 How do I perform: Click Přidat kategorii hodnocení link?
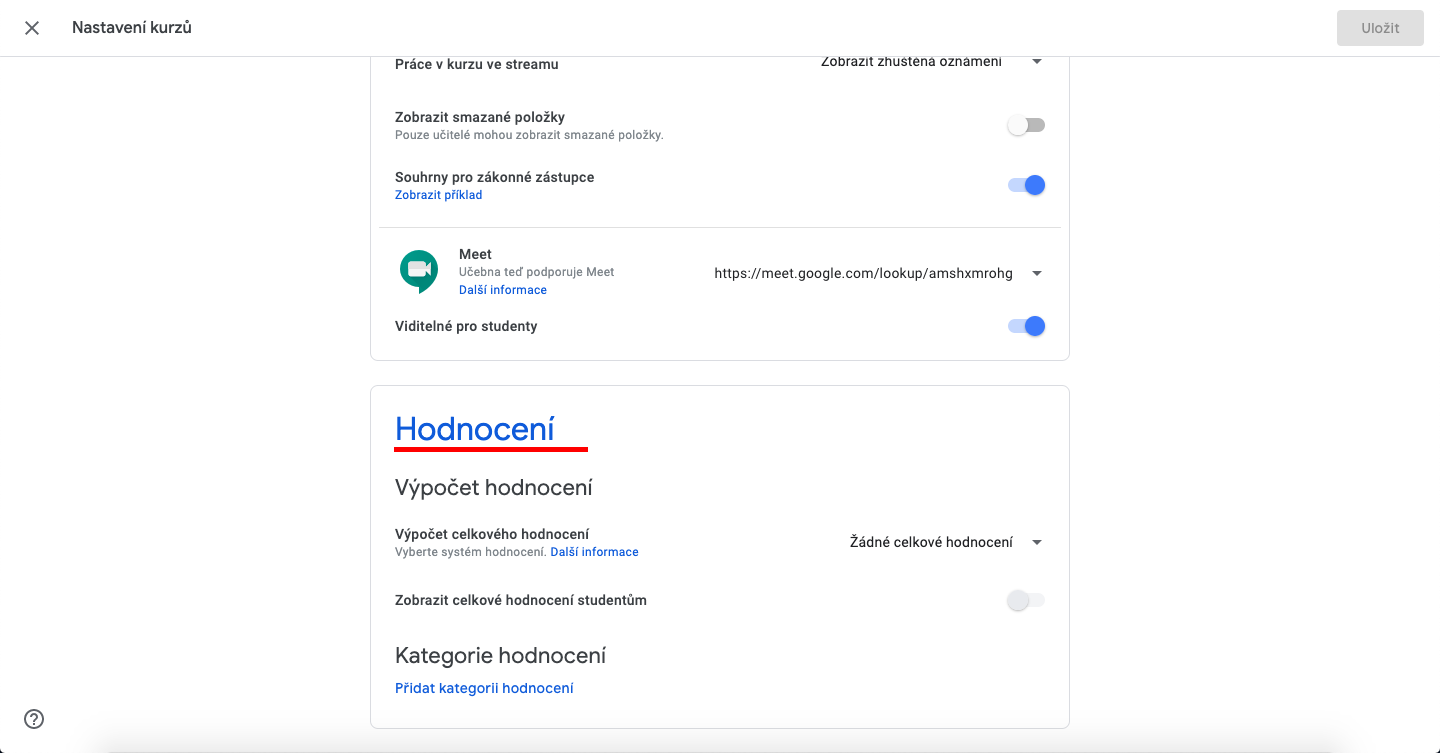point(484,688)
